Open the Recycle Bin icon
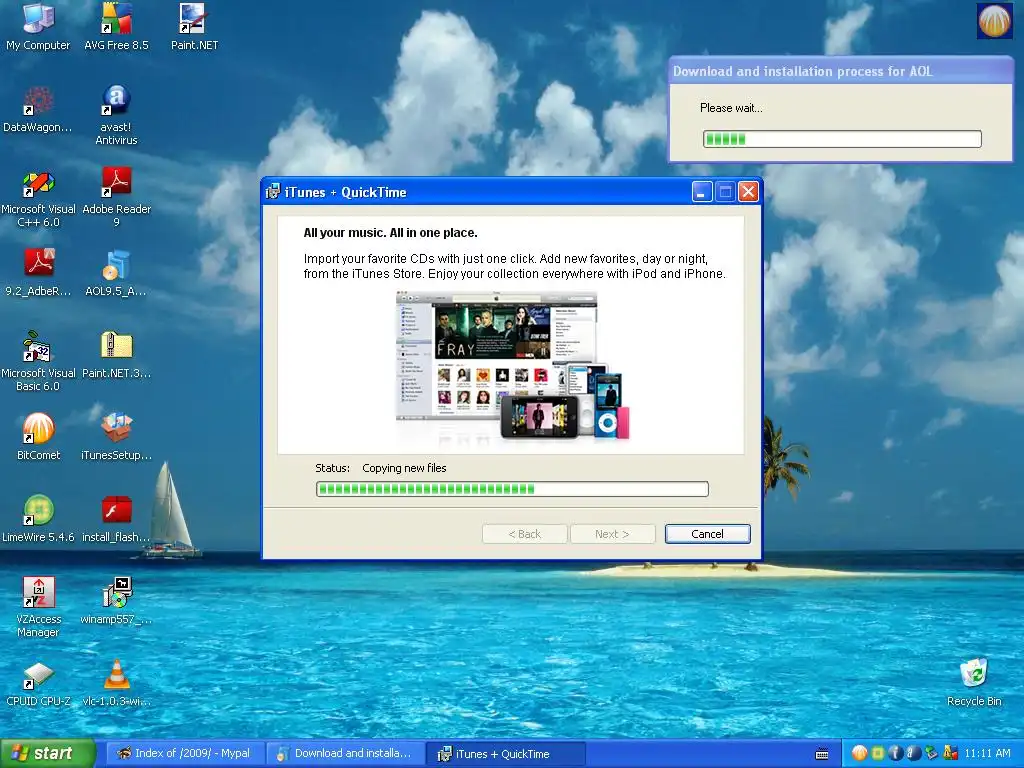The image size is (1024, 768). 974,683
